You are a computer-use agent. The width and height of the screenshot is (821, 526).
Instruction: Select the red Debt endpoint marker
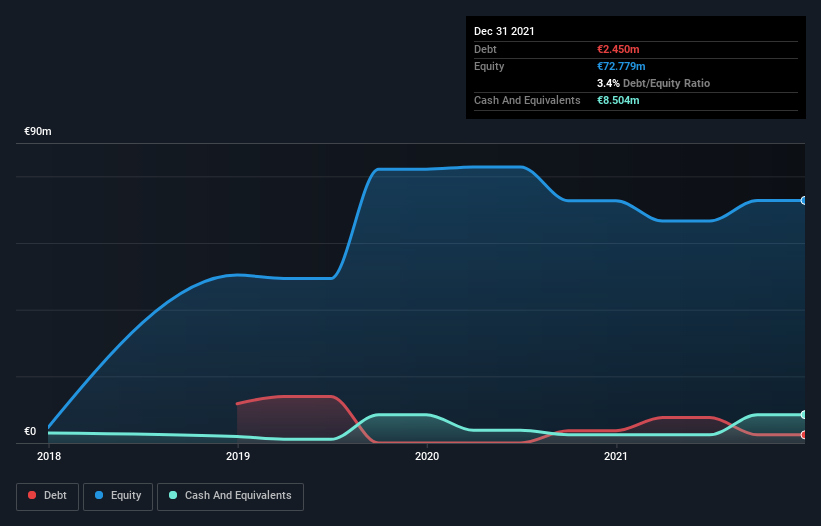(x=804, y=434)
